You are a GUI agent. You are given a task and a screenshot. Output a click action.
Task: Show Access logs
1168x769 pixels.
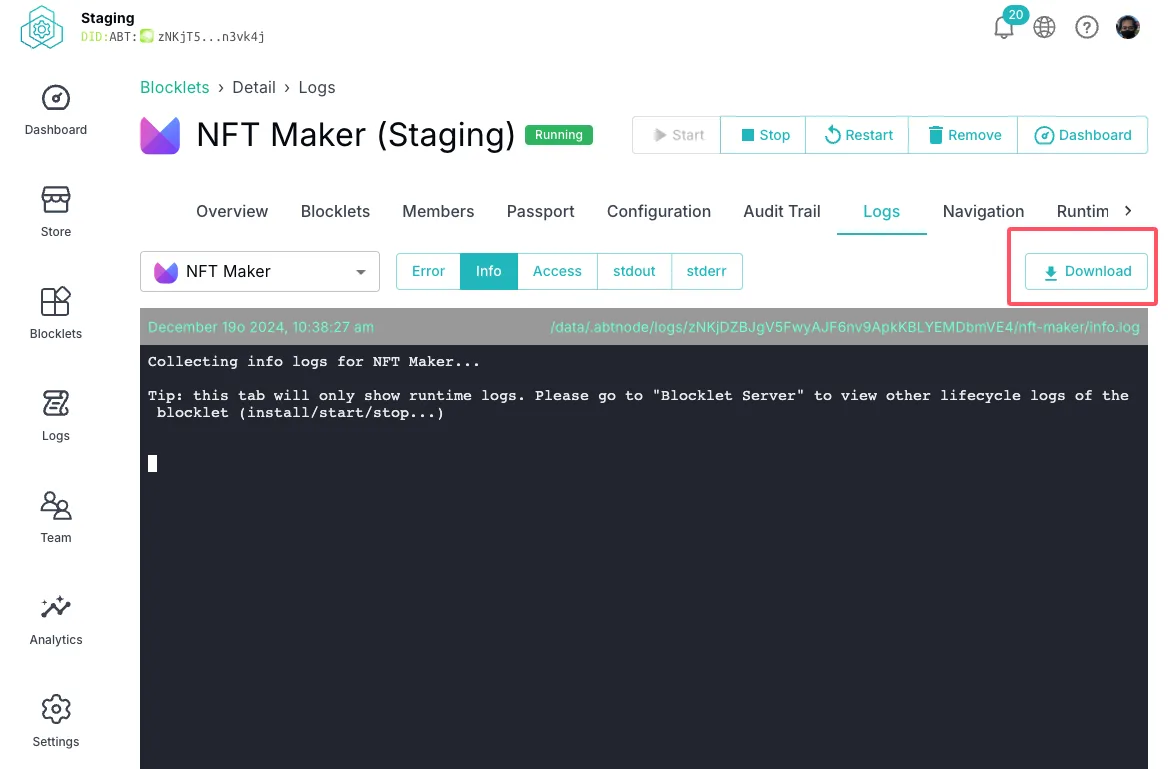557,271
